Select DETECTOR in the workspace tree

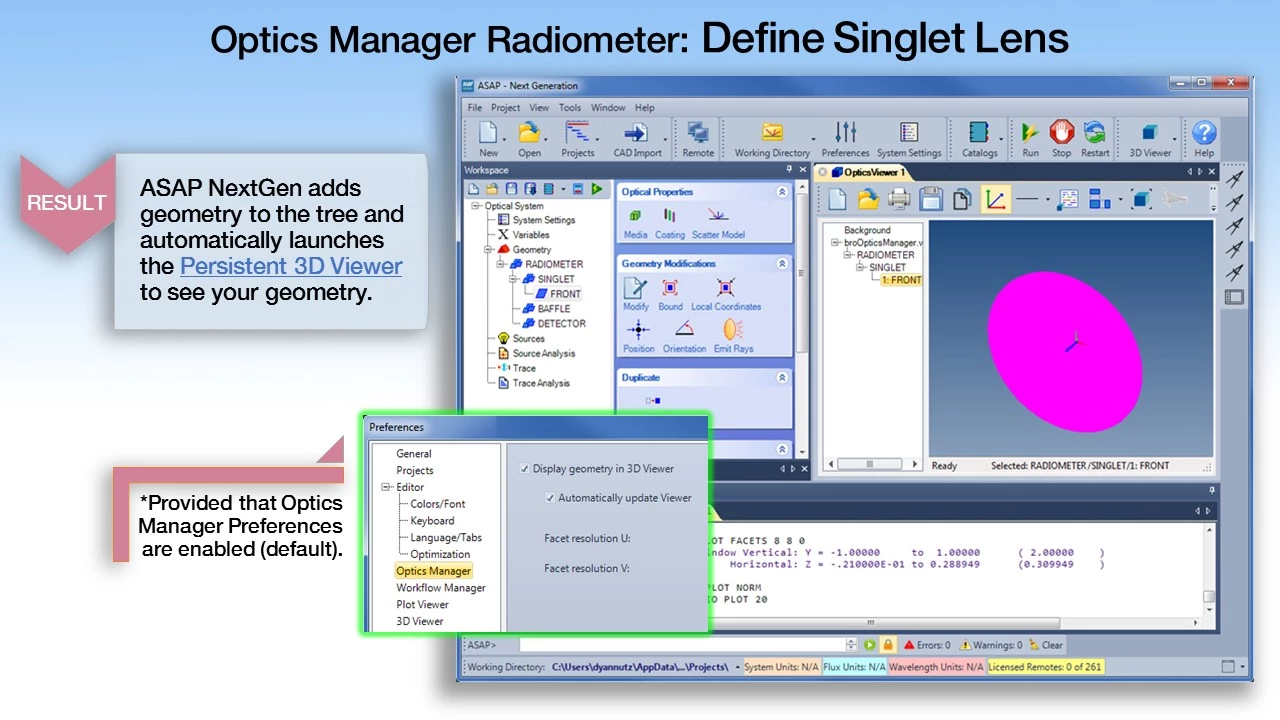pyautogui.click(x=561, y=324)
